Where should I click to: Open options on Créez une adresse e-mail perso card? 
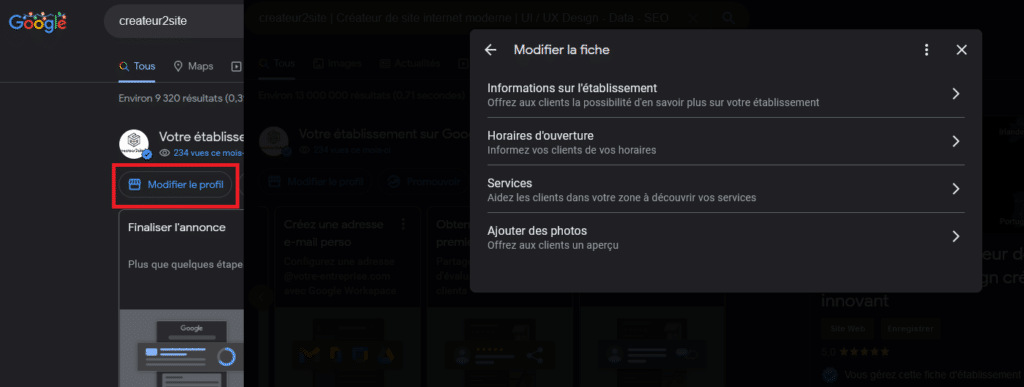(403, 224)
